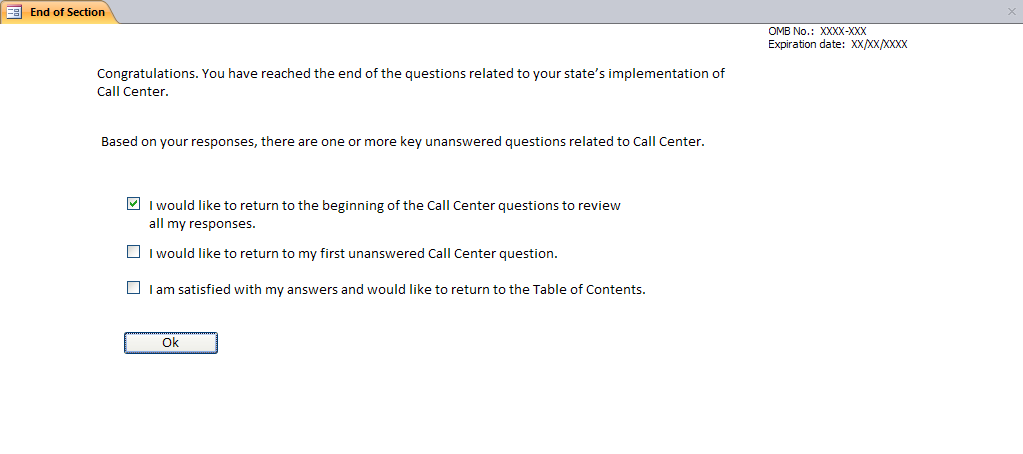Image resolution: width=1023 pixels, height=454 pixels.
Task: Click the 'OMB No.:' label
Action: (792, 32)
